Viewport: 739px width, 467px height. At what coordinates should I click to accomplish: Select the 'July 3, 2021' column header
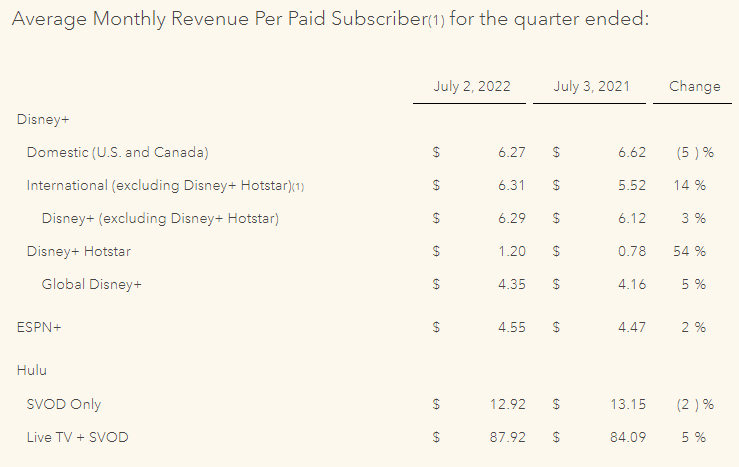pyautogui.click(x=591, y=86)
